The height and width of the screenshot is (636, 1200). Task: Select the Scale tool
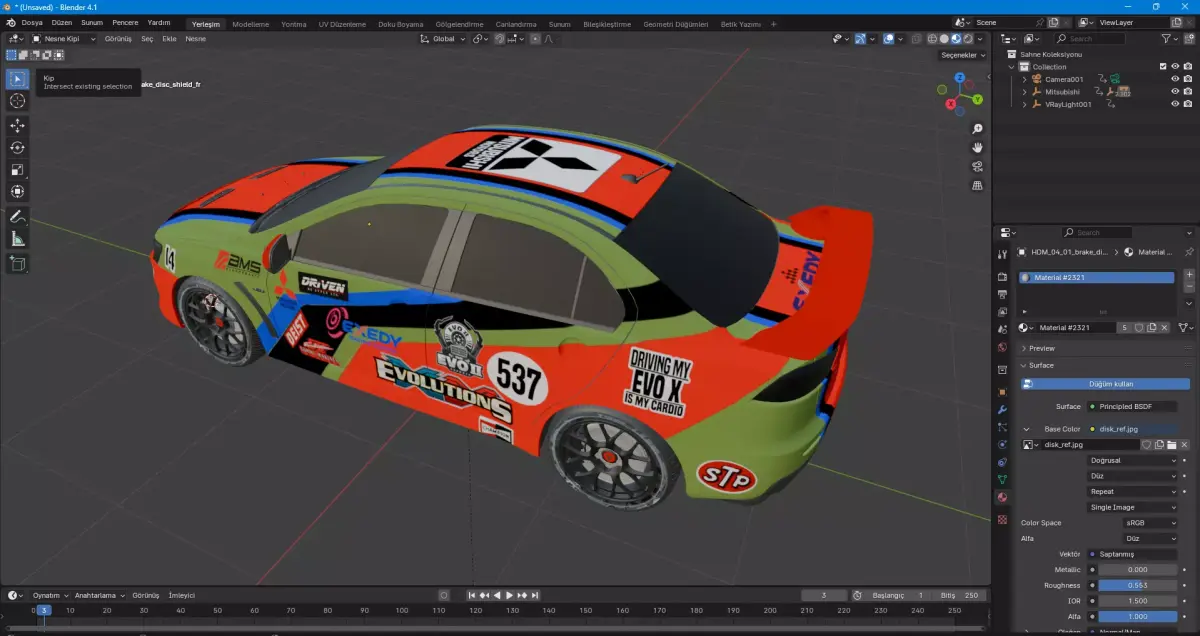17,169
